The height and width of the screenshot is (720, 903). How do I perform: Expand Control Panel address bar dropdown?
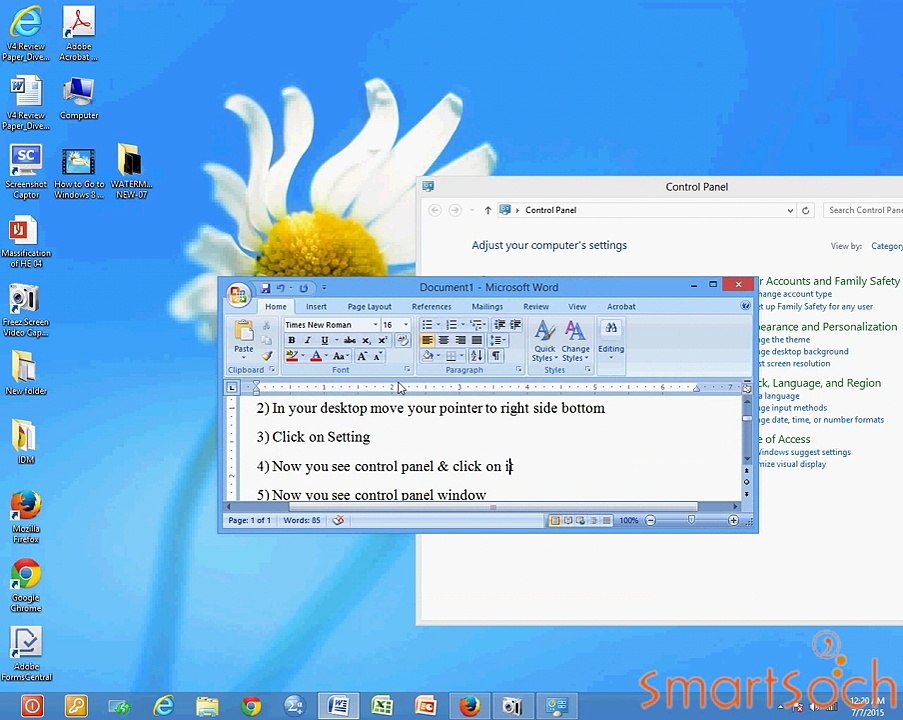(x=790, y=210)
